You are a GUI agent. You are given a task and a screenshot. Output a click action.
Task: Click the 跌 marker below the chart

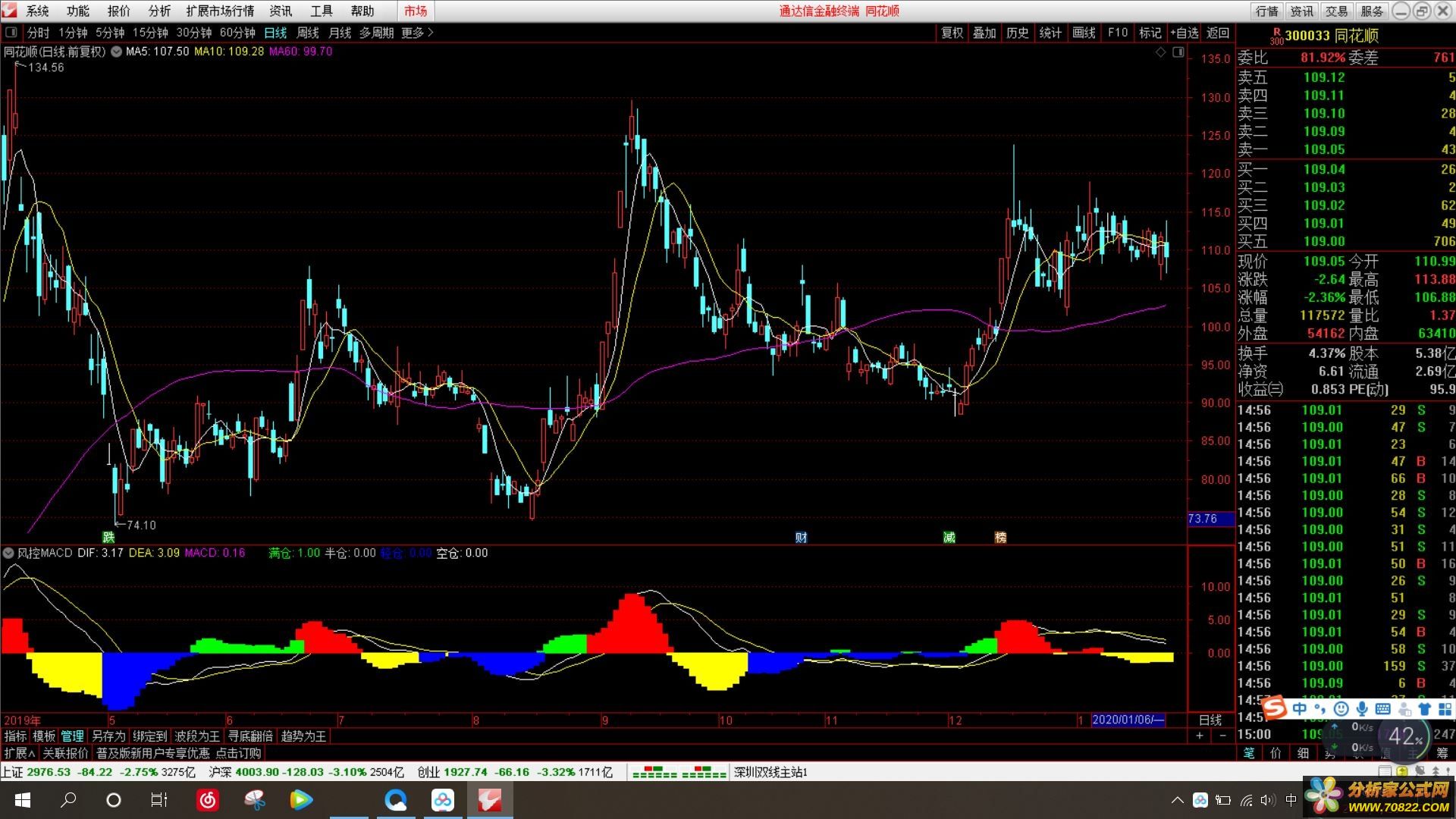[108, 537]
